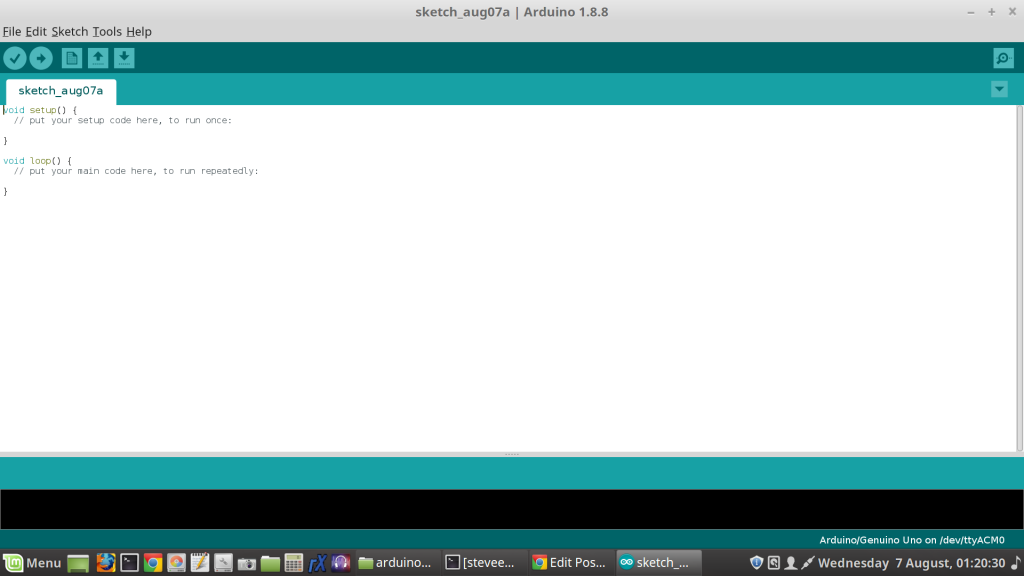This screenshot has height=576, width=1024.
Task: Click the Verify sketch checkmark button
Action: click(x=15, y=58)
